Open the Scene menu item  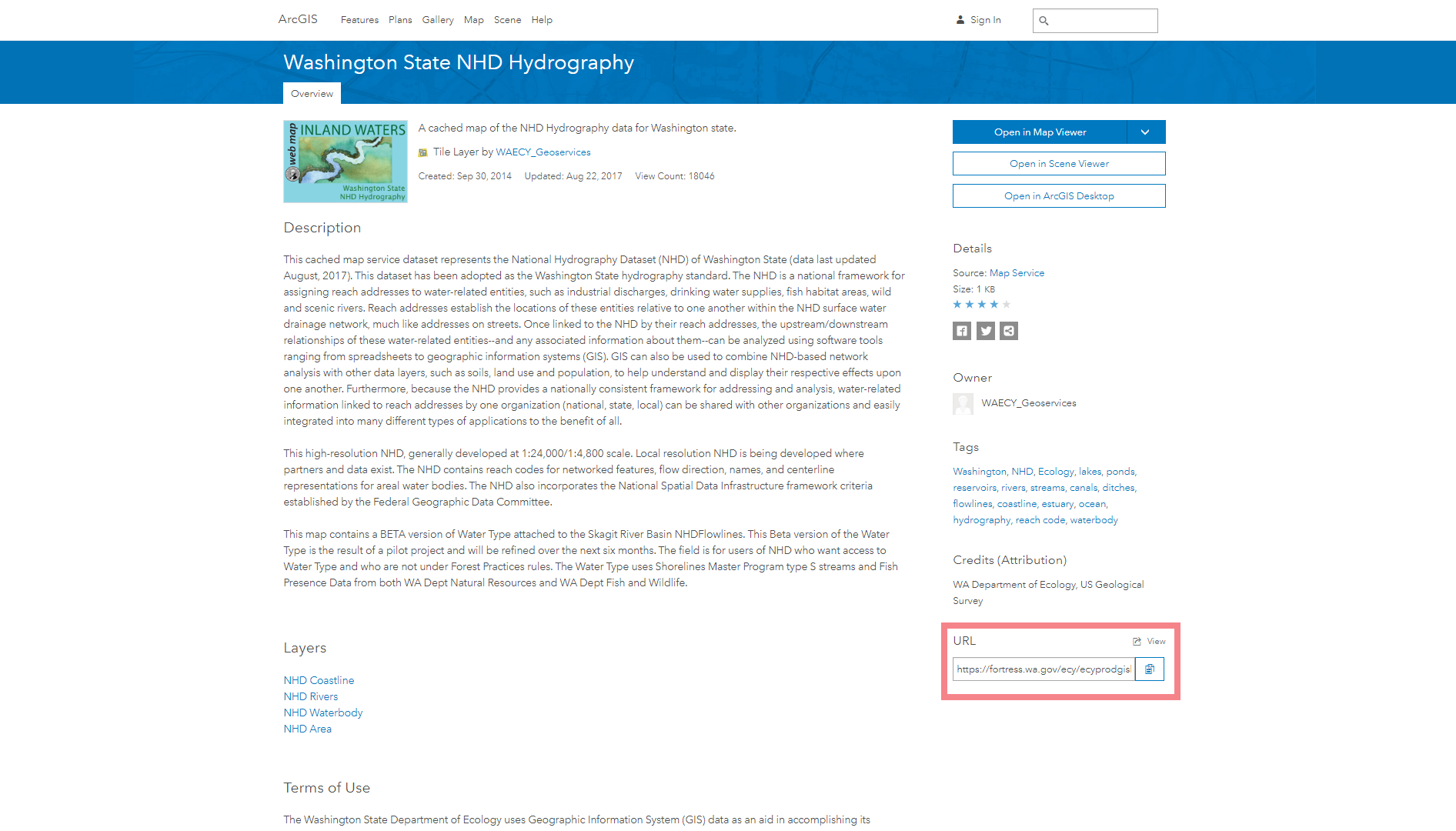click(x=507, y=20)
